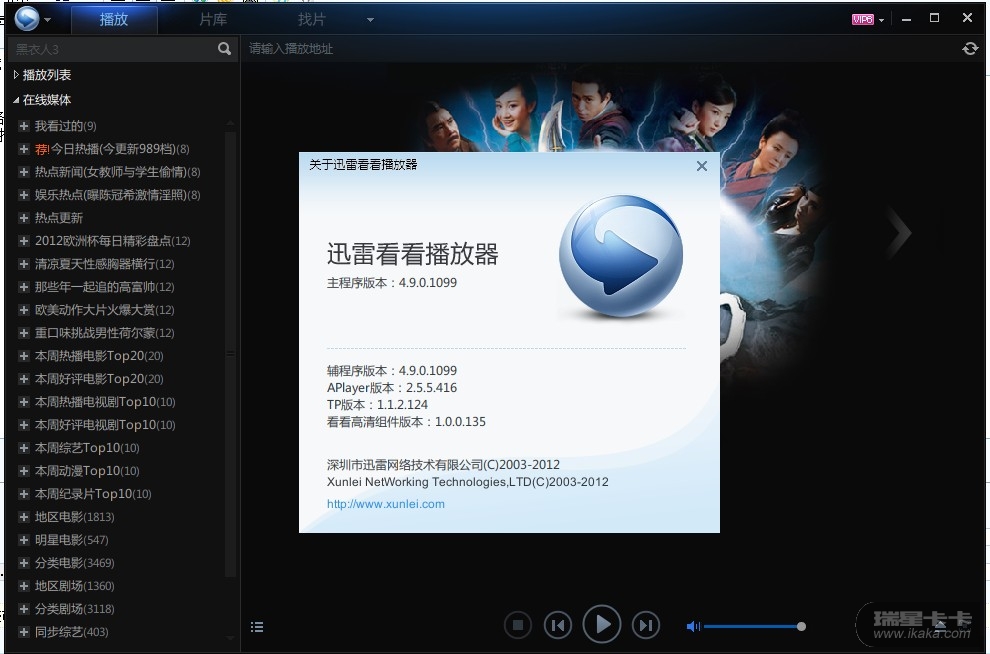Skip to the previous track
Screen dimensions: 990x654
558,625
